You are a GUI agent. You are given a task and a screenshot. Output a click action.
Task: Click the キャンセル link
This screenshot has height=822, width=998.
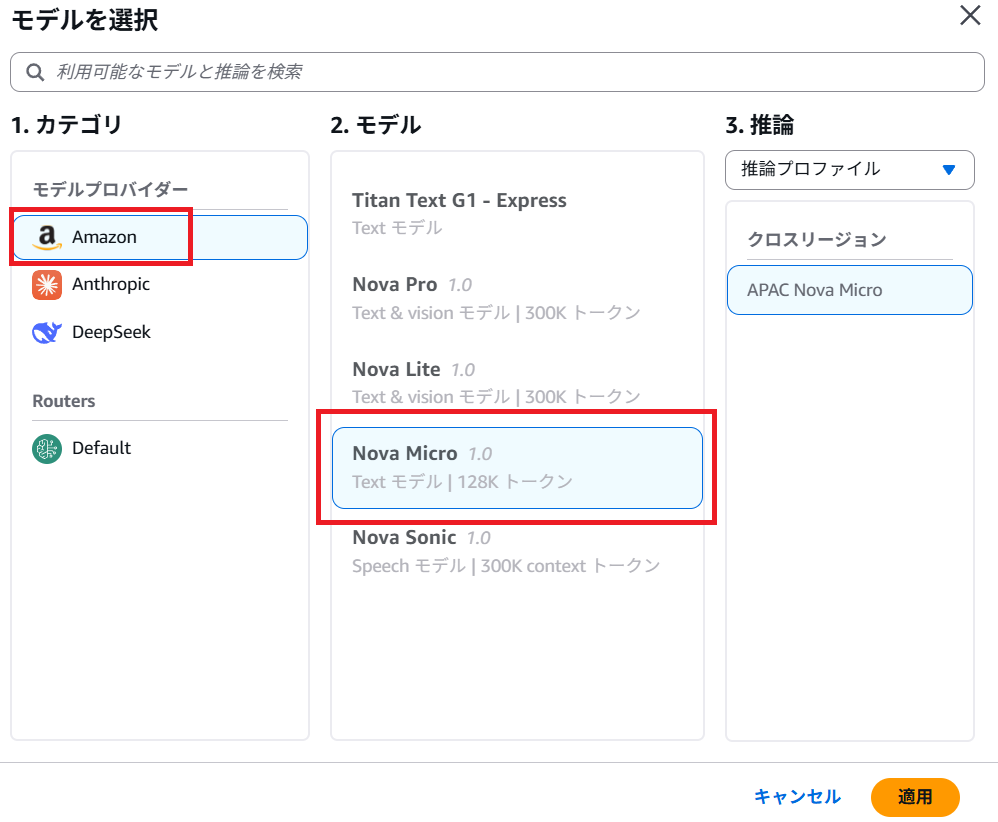point(797,797)
